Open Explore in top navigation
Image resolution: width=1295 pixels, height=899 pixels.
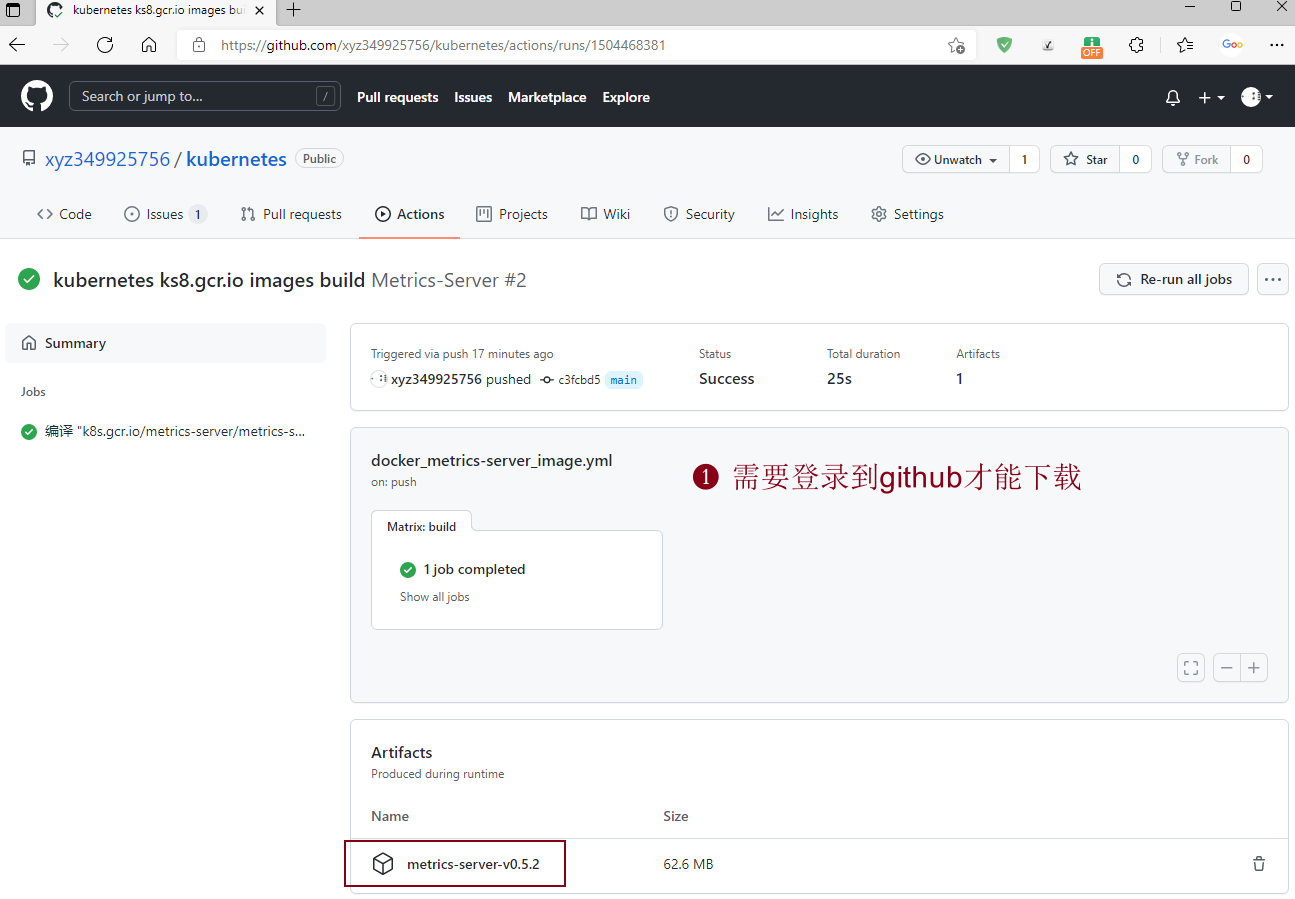click(x=626, y=97)
